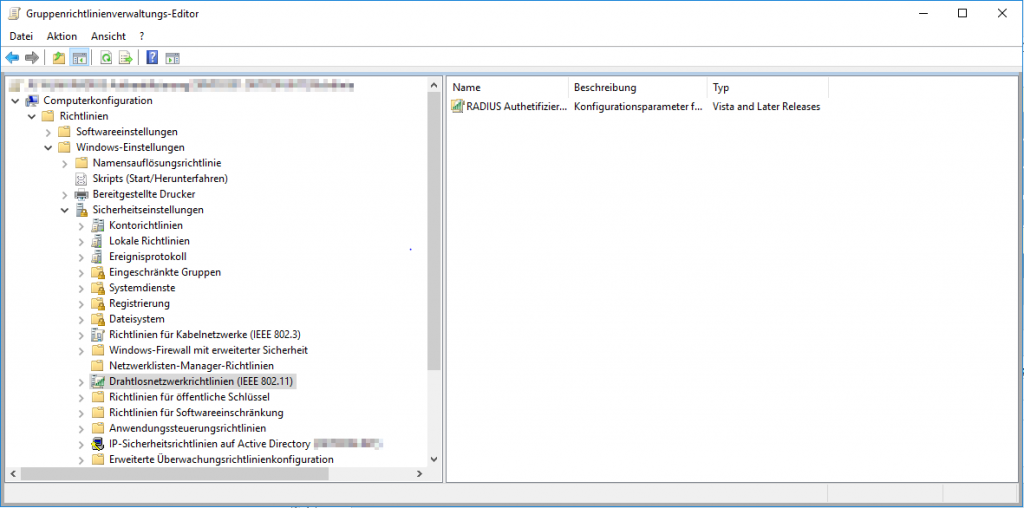Open the Aktion menu
Screen dimensions: 1024x508
click(62, 36)
